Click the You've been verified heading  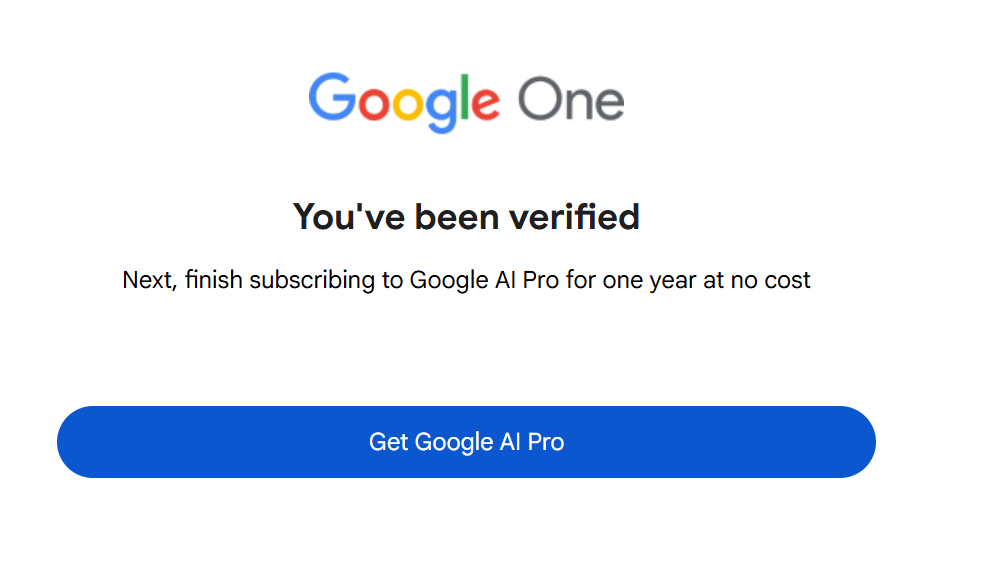466,216
